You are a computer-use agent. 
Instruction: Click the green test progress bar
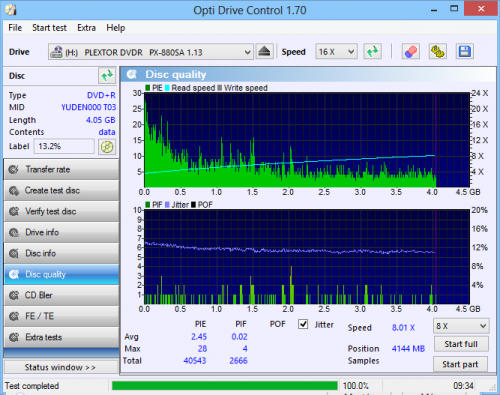[x=225, y=386]
